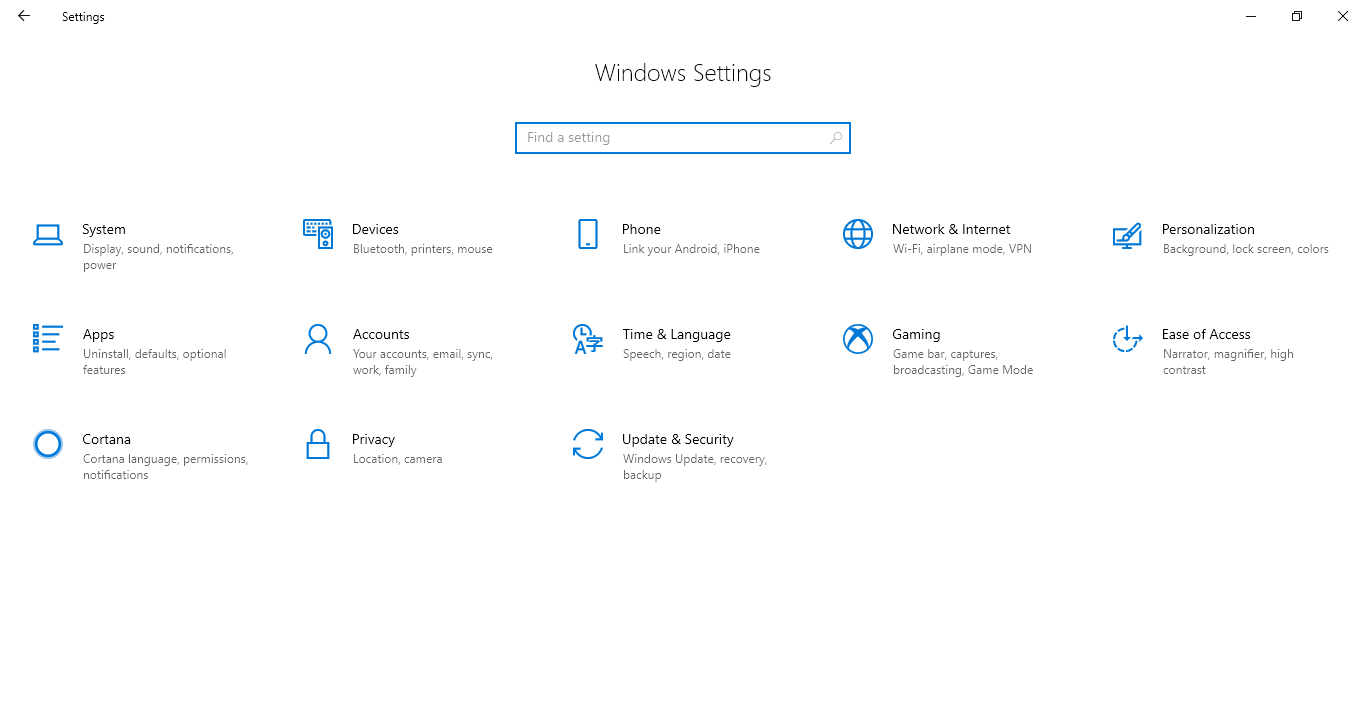Viewport: 1366px width, 719px height.
Task: Click 'Game bar, captures, broadcasting, Game Mode' text
Action: tap(963, 362)
